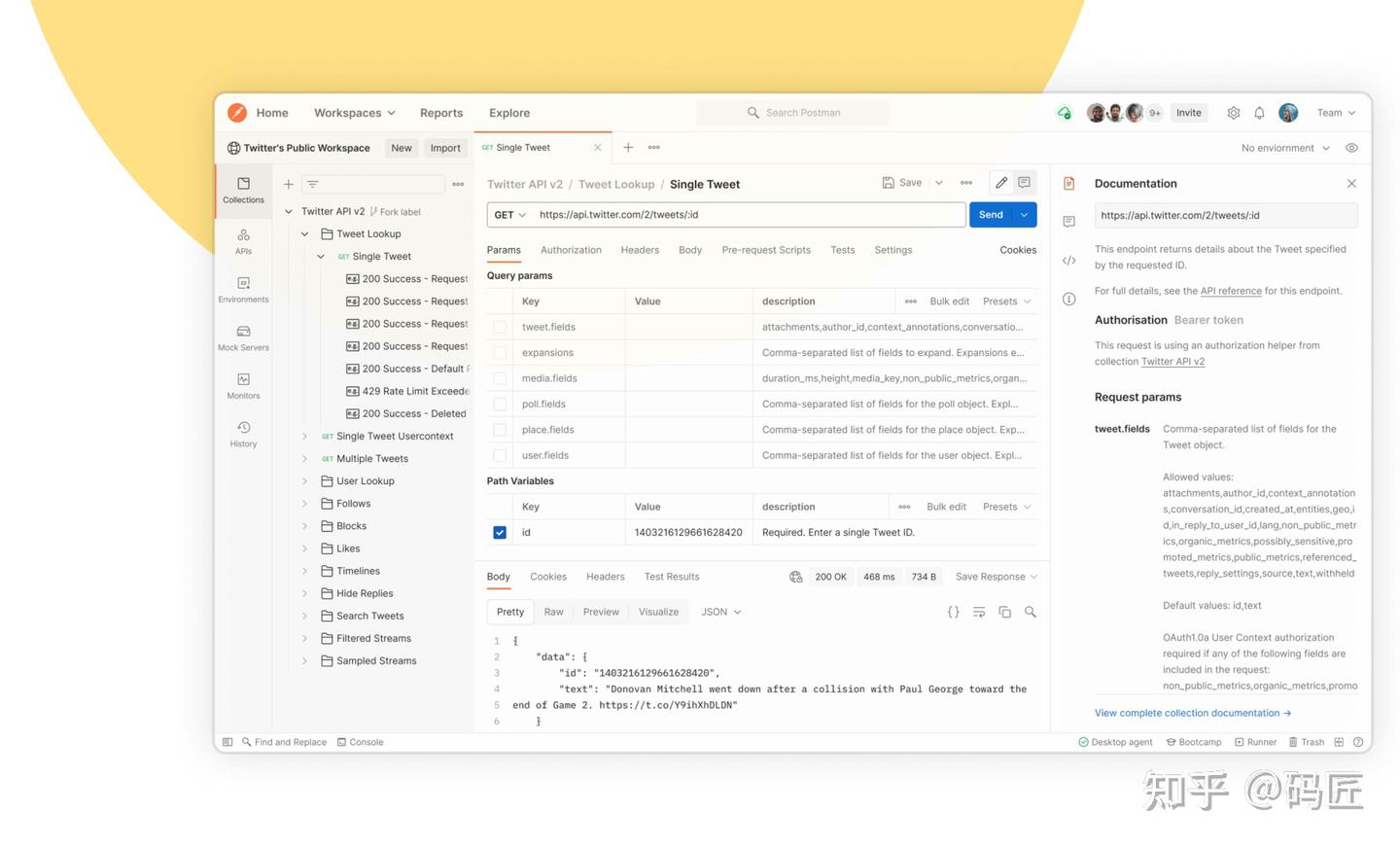This screenshot has height=849, width=1400.
Task: Click the user avatar in header
Action: (1288, 113)
